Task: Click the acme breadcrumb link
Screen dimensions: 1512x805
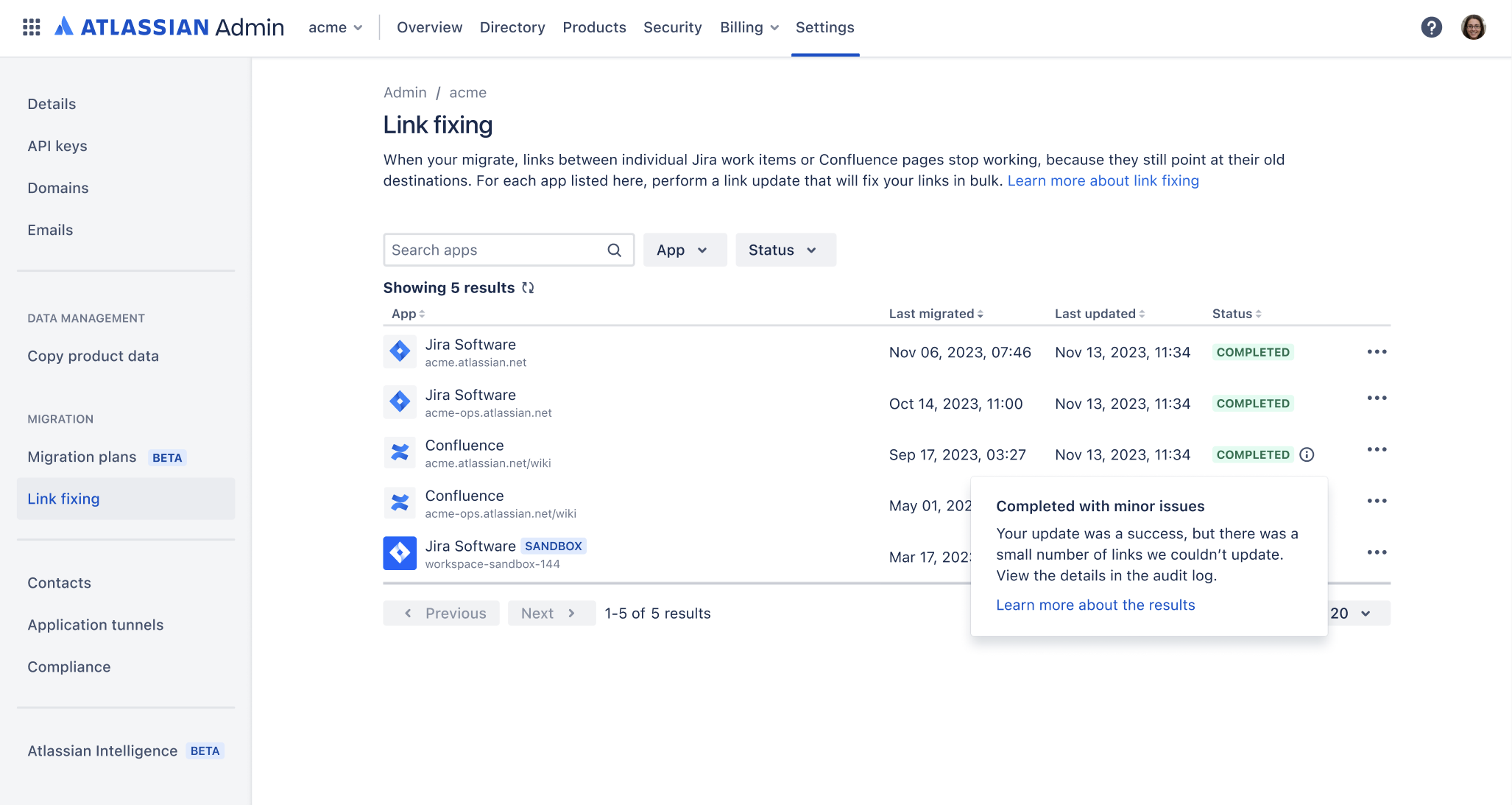Action: point(467,92)
